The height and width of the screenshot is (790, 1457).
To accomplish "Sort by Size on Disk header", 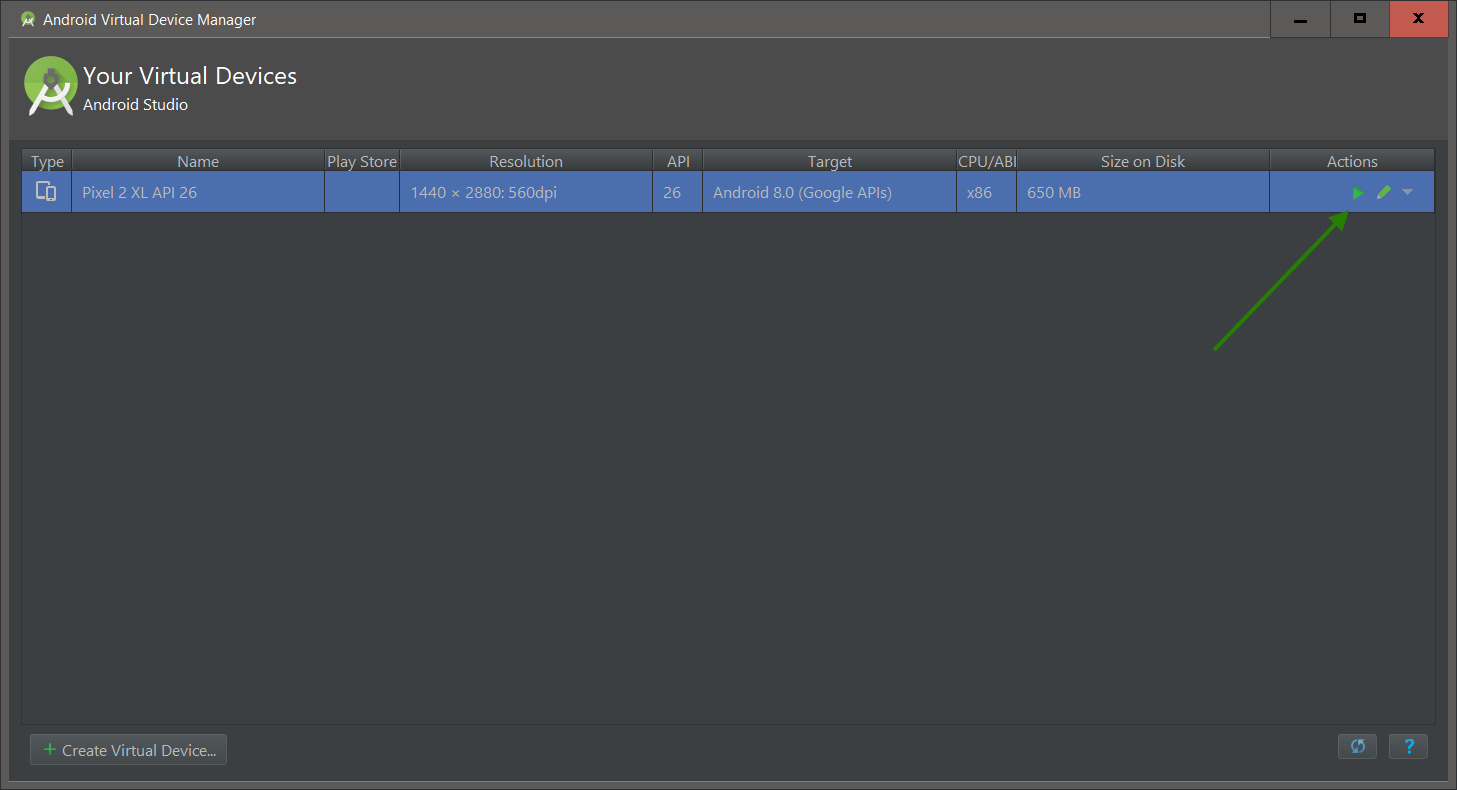I will pyautogui.click(x=1143, y=161).
